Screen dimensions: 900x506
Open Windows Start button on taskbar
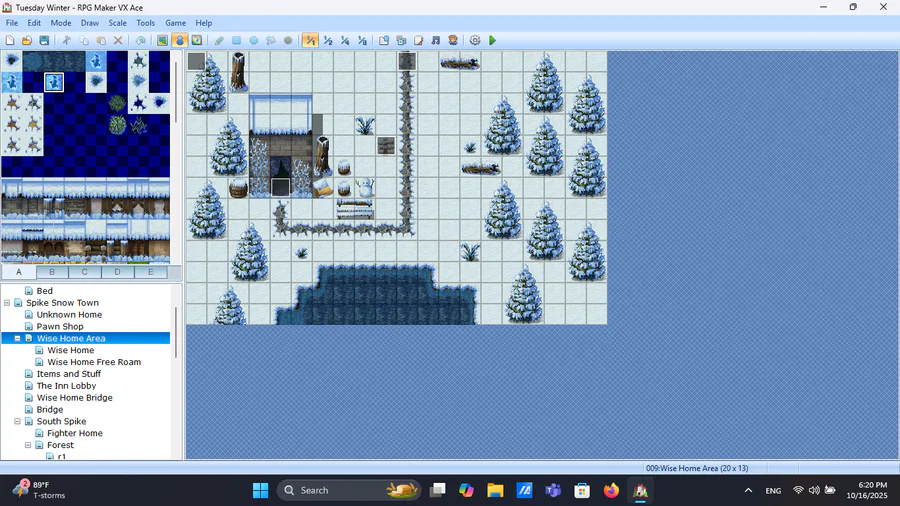(261, 491)
